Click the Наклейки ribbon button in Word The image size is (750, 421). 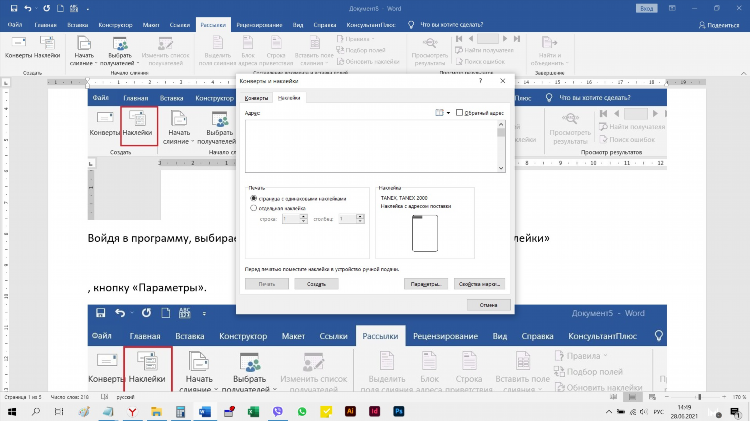point(47,48)
